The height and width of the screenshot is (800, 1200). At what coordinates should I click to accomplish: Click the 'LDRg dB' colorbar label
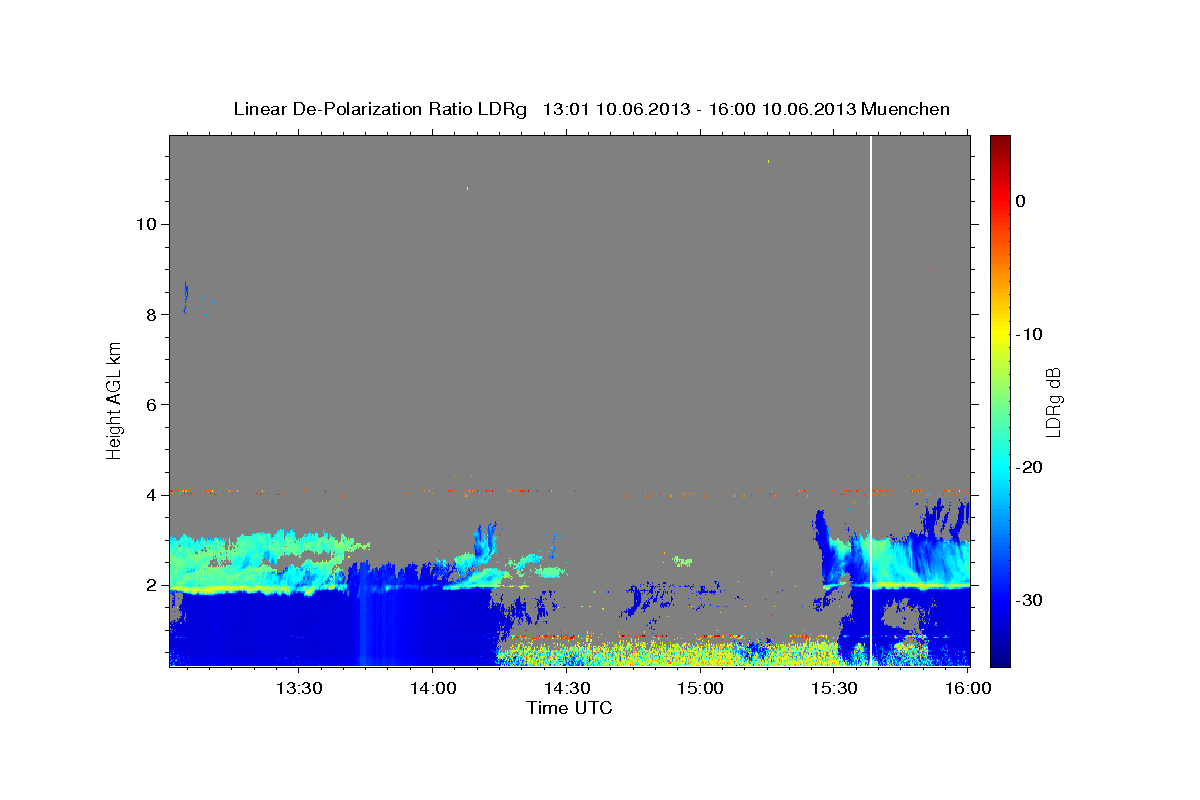[1052, 401]
